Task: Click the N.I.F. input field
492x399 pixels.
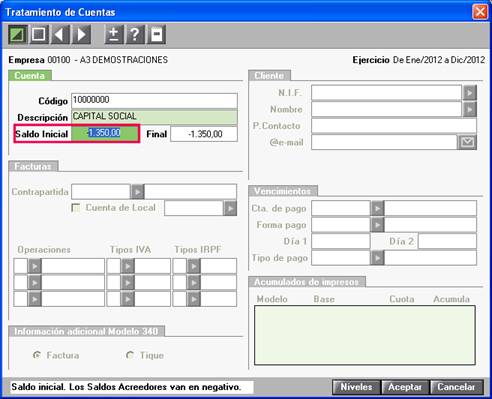Action: tap(386, 93)
